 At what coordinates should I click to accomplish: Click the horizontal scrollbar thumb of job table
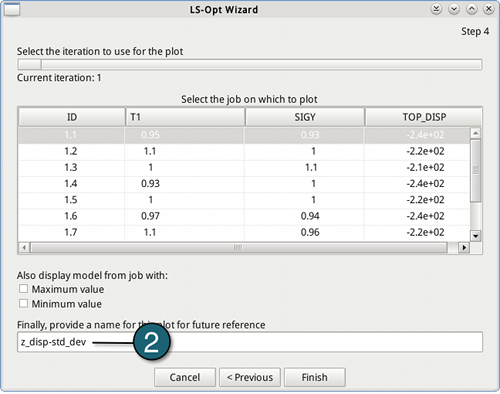[238, 248]
